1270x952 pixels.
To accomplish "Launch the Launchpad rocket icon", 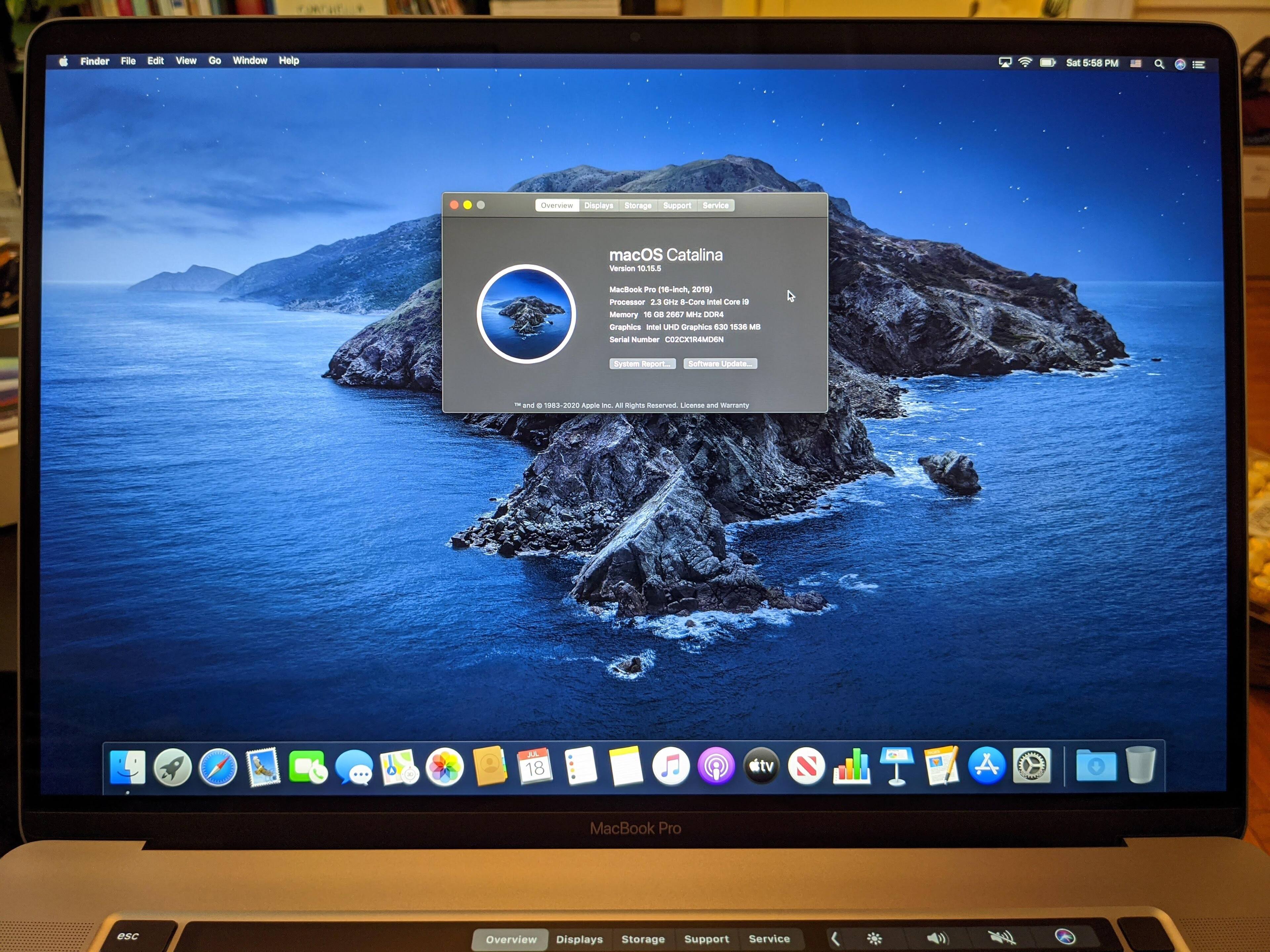I will [x=172, y=767].
